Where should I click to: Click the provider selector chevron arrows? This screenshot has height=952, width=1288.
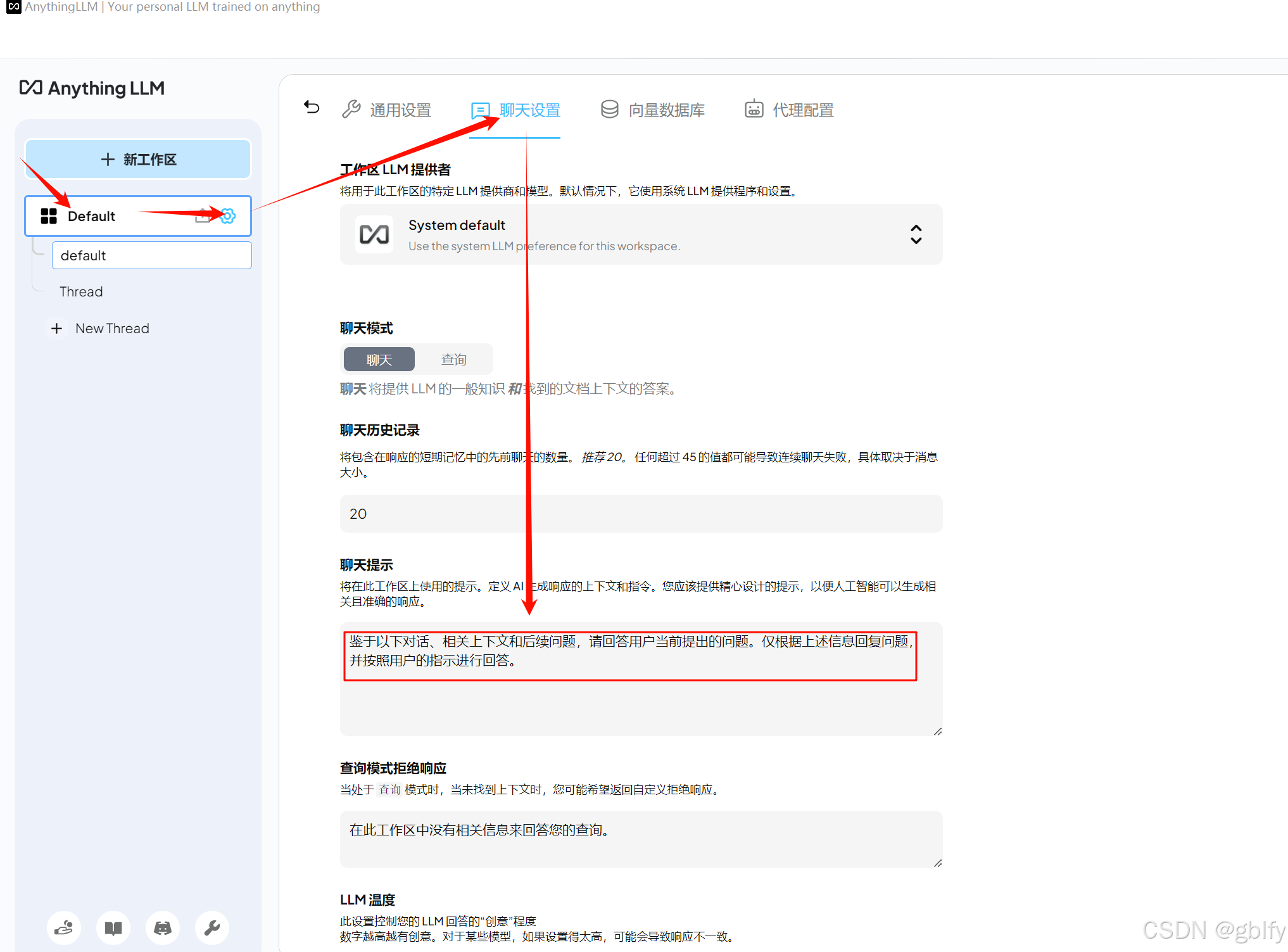[915, 234]
